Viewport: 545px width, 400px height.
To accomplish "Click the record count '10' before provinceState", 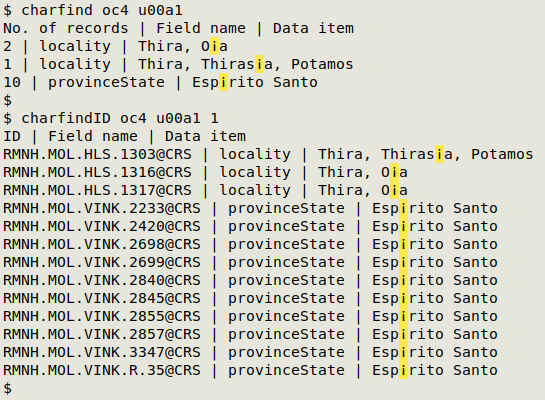I will [x=12, y=82].
